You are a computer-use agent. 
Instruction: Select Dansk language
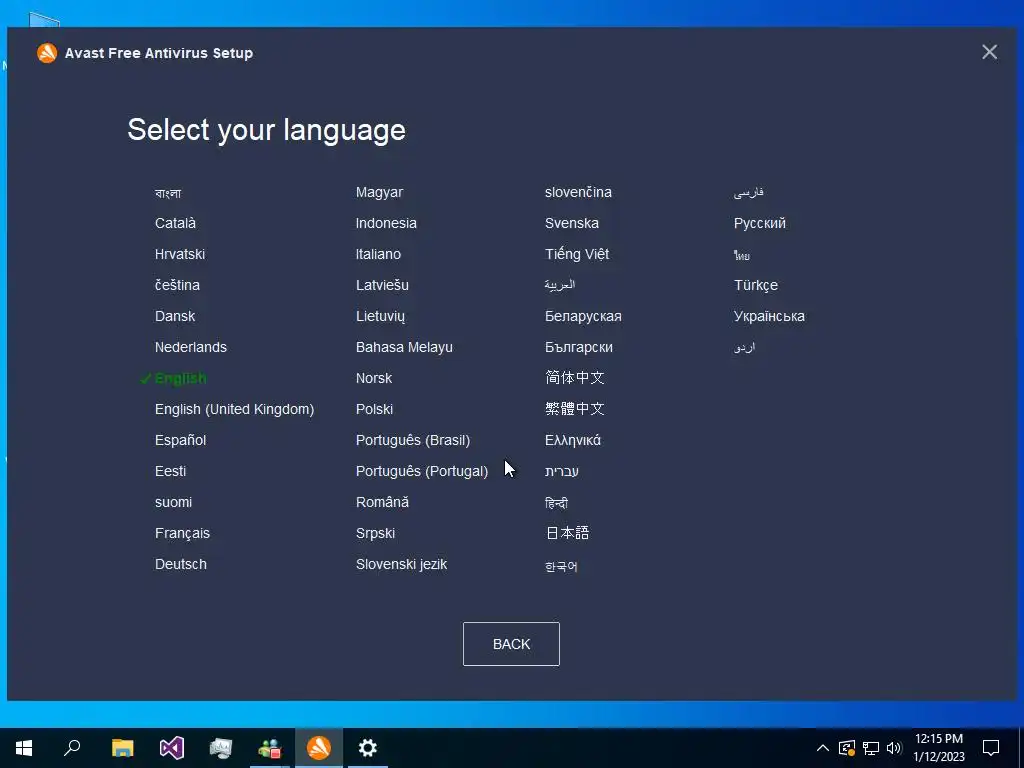click(x=174, y=316)
